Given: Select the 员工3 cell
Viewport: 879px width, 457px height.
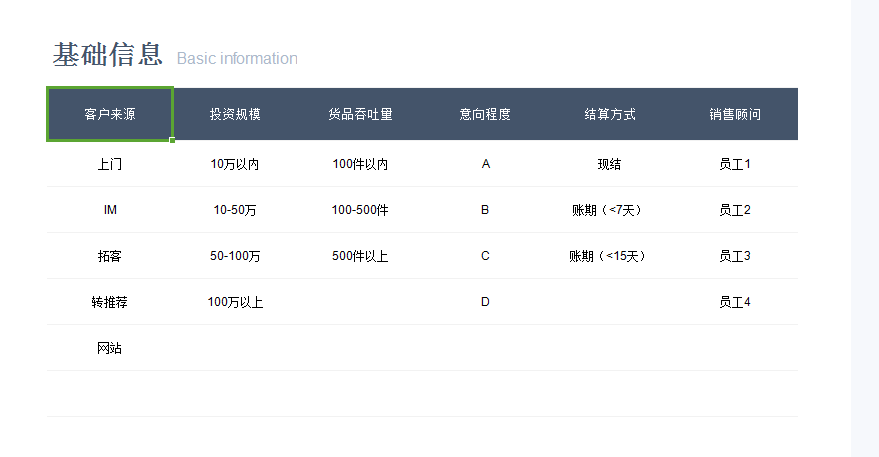Looking at the screenshot, I should (735, 256).
